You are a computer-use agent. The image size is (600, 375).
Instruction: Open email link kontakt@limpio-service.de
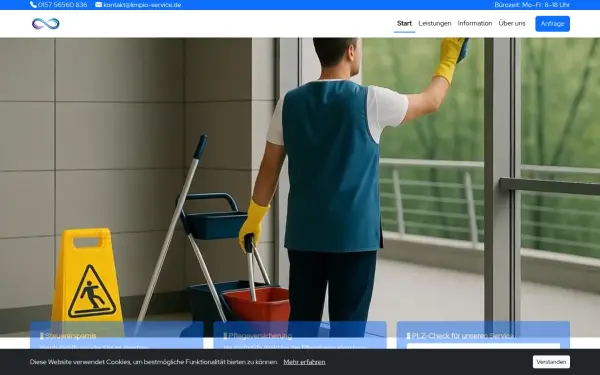click(x=142, y=5)
